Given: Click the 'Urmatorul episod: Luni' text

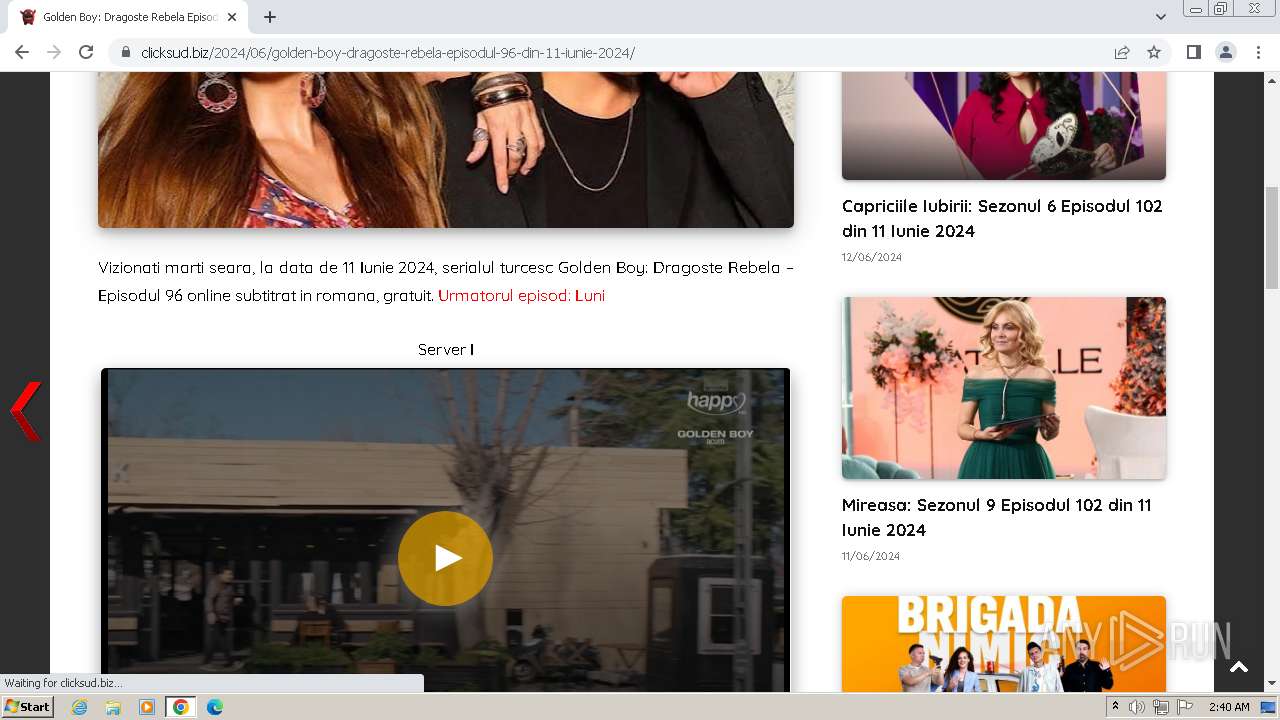Looking at the screenshot, I should pos(521,296).
